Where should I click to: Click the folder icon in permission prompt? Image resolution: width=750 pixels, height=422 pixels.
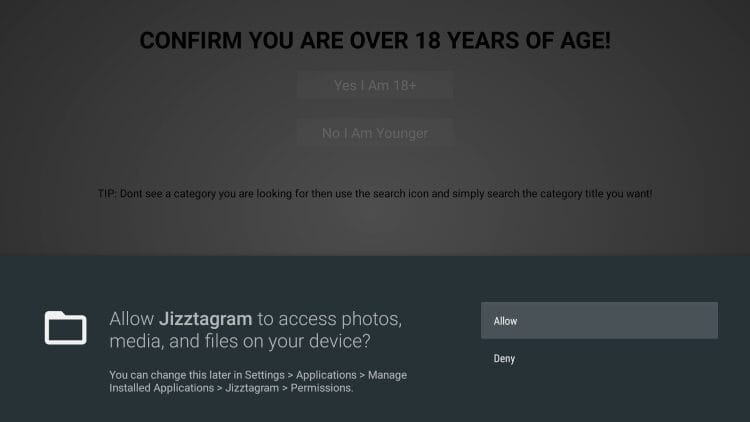[x=67, y=327]
